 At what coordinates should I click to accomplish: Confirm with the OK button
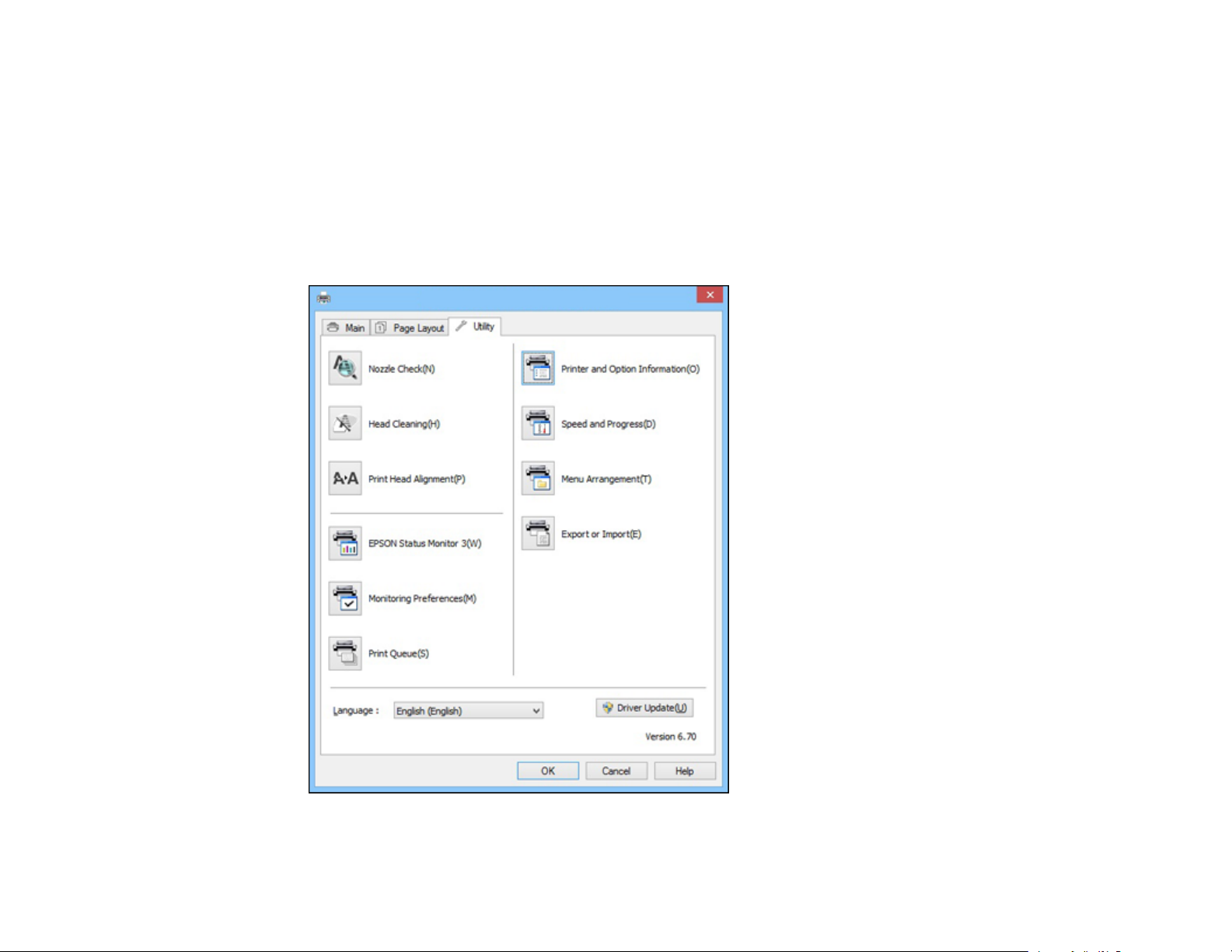(548, 771)
